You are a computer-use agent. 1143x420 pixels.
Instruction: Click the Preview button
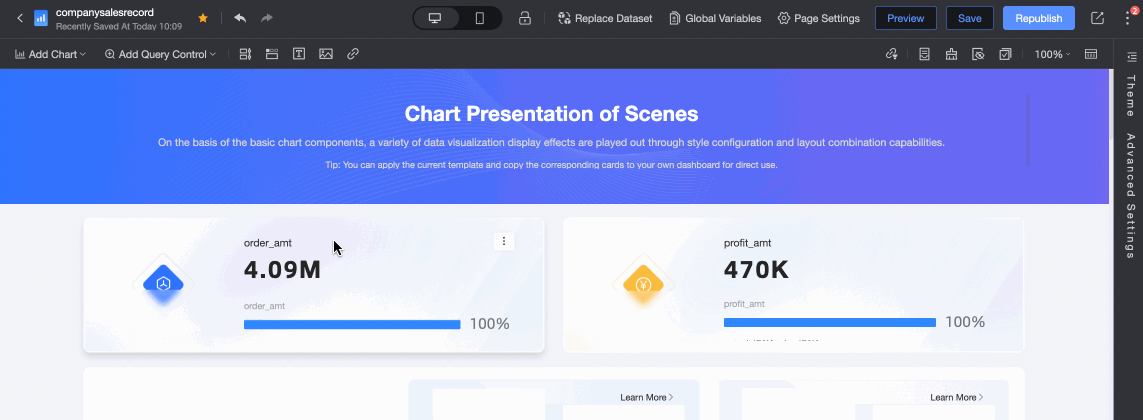pyautogui.click(x=905, y=18)
